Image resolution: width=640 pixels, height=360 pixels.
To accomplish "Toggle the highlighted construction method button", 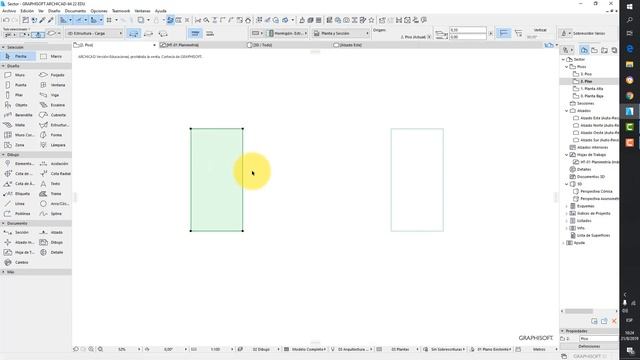I will [195, 33].
